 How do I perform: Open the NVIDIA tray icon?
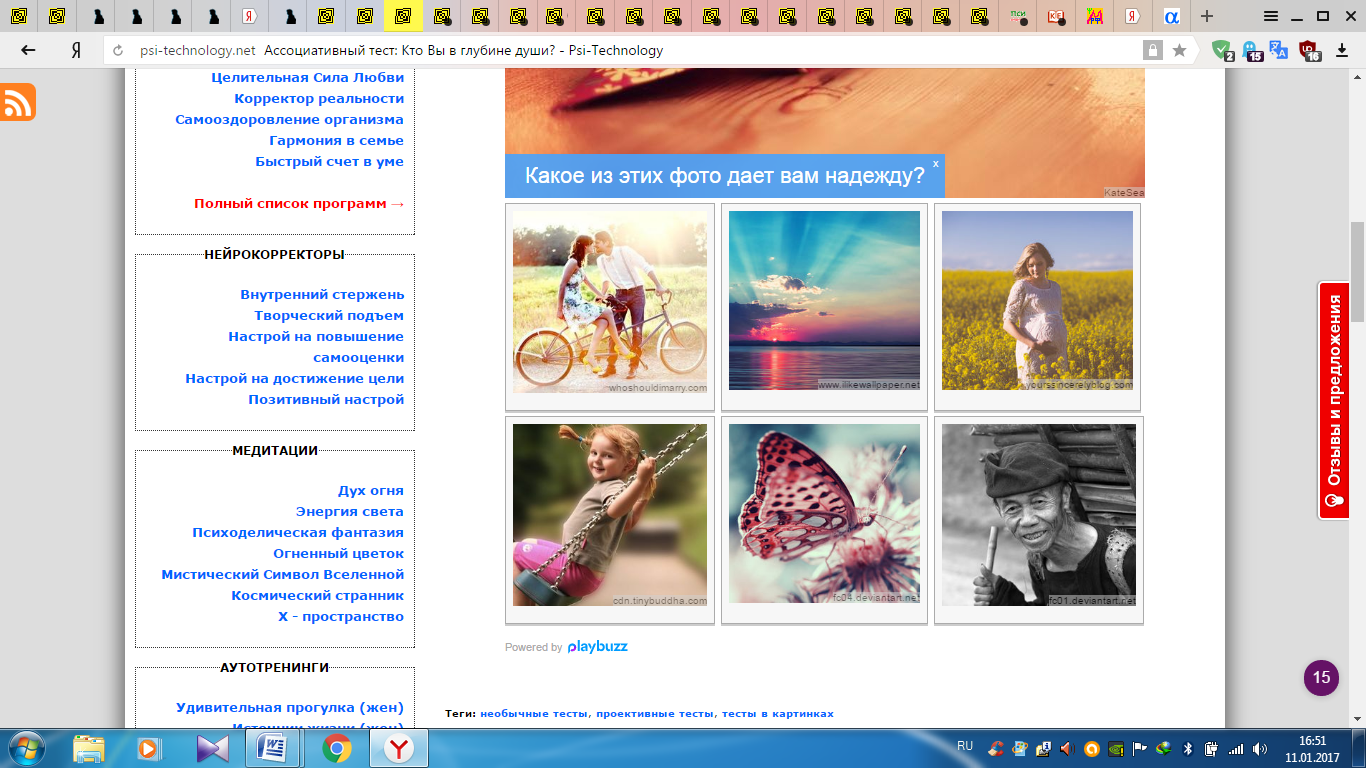(x=1115, y=748)
